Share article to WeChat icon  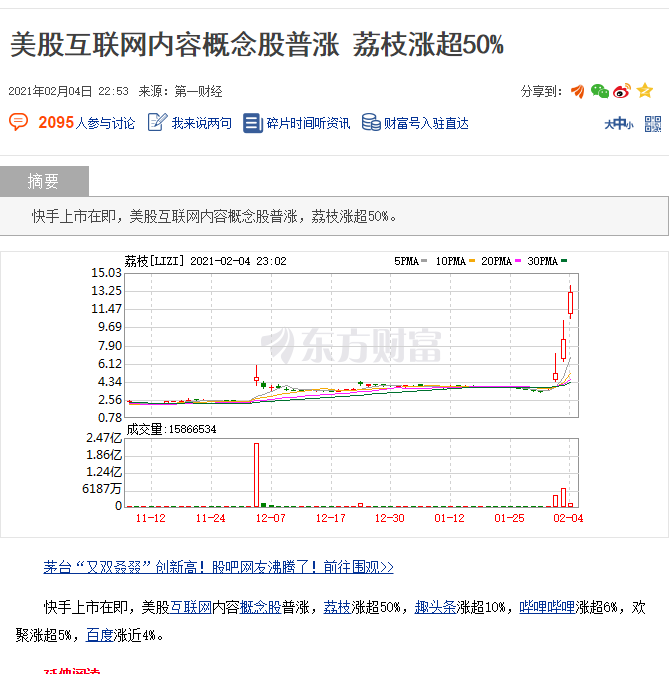click(x=599, y=91)
